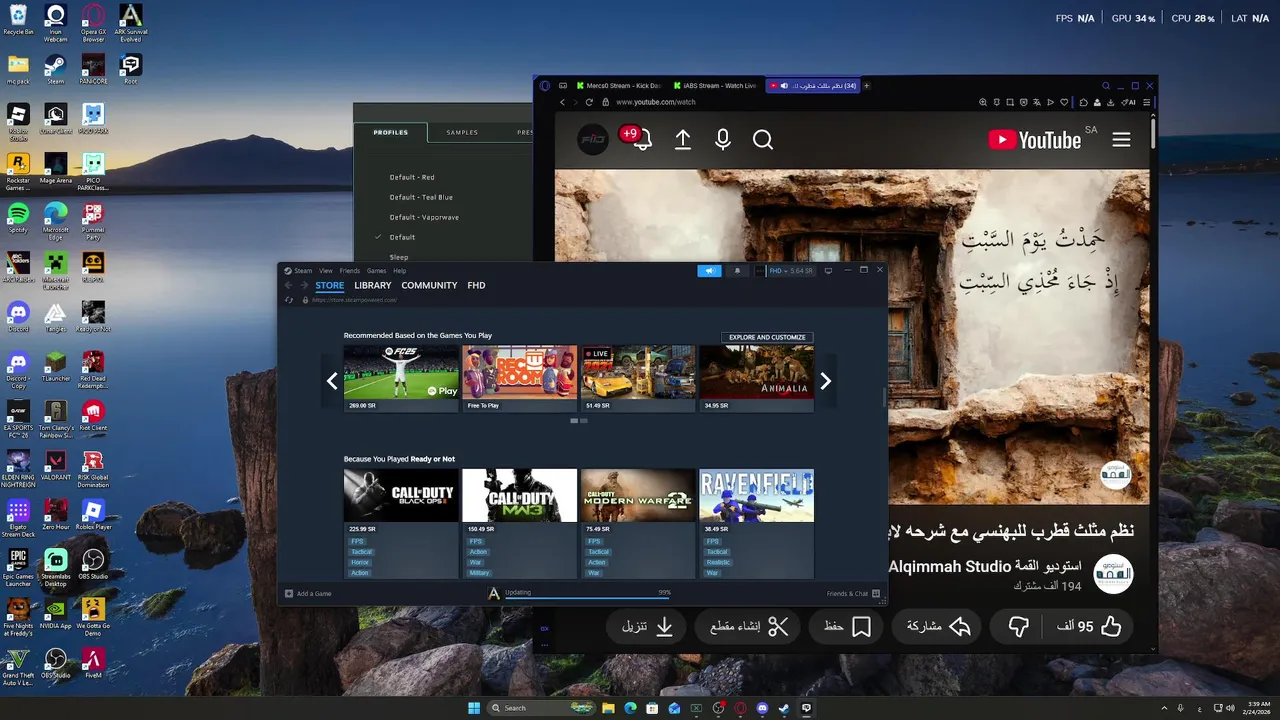This screenshot has width=1280, height=720.
Task: Open Riot Client desktop shortcut
Action: point(93,414)
